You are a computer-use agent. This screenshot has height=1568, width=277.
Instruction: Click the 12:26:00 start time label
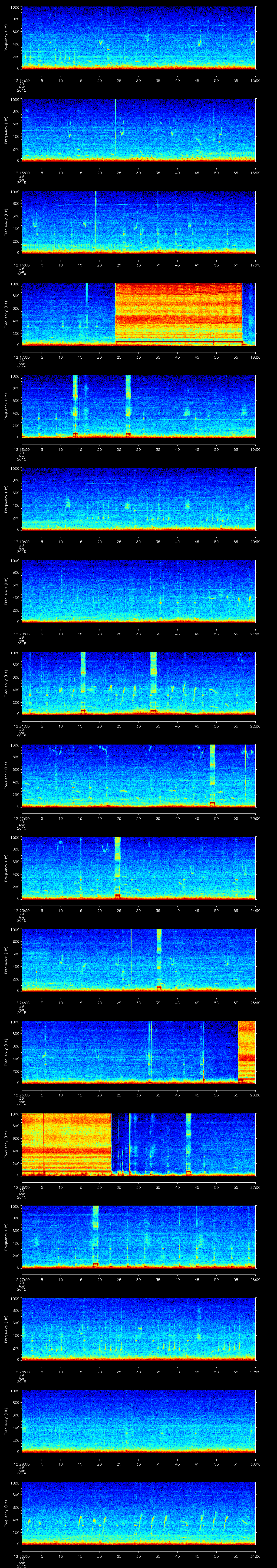[21, 1187]
